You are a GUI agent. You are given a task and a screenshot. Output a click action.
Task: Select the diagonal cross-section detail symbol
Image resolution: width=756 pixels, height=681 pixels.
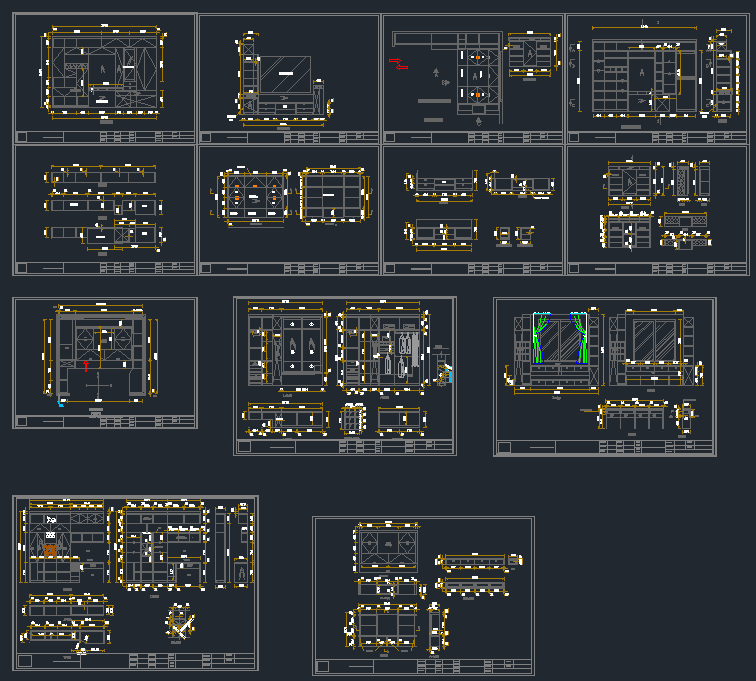pyautogui.click(x=180, y=625)
